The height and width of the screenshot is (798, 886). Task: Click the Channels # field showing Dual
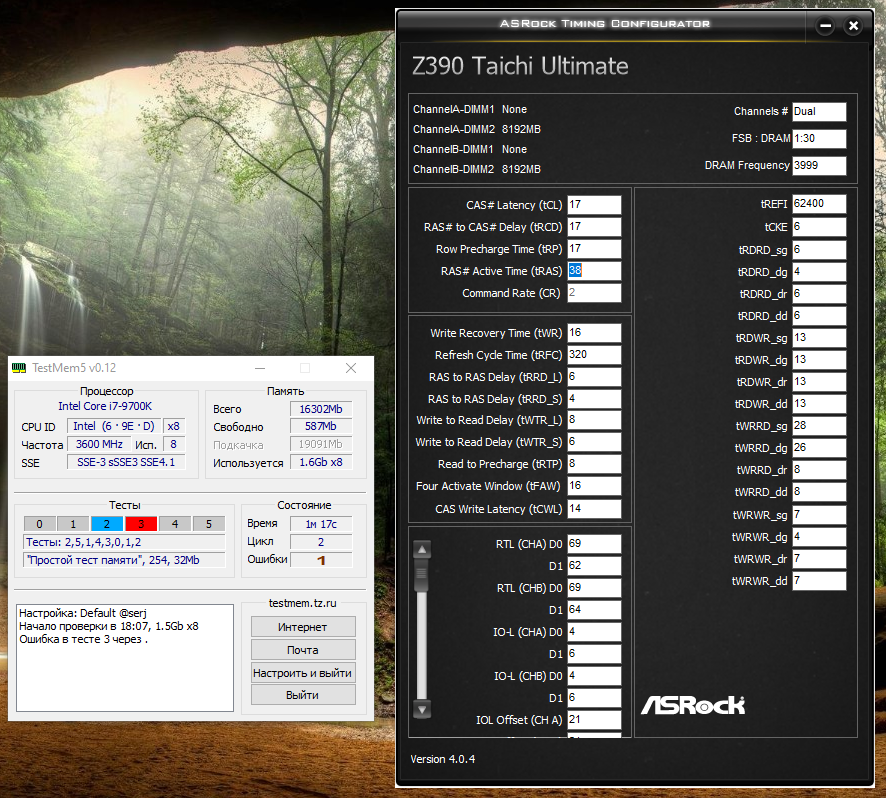click(x=819, y=112)
